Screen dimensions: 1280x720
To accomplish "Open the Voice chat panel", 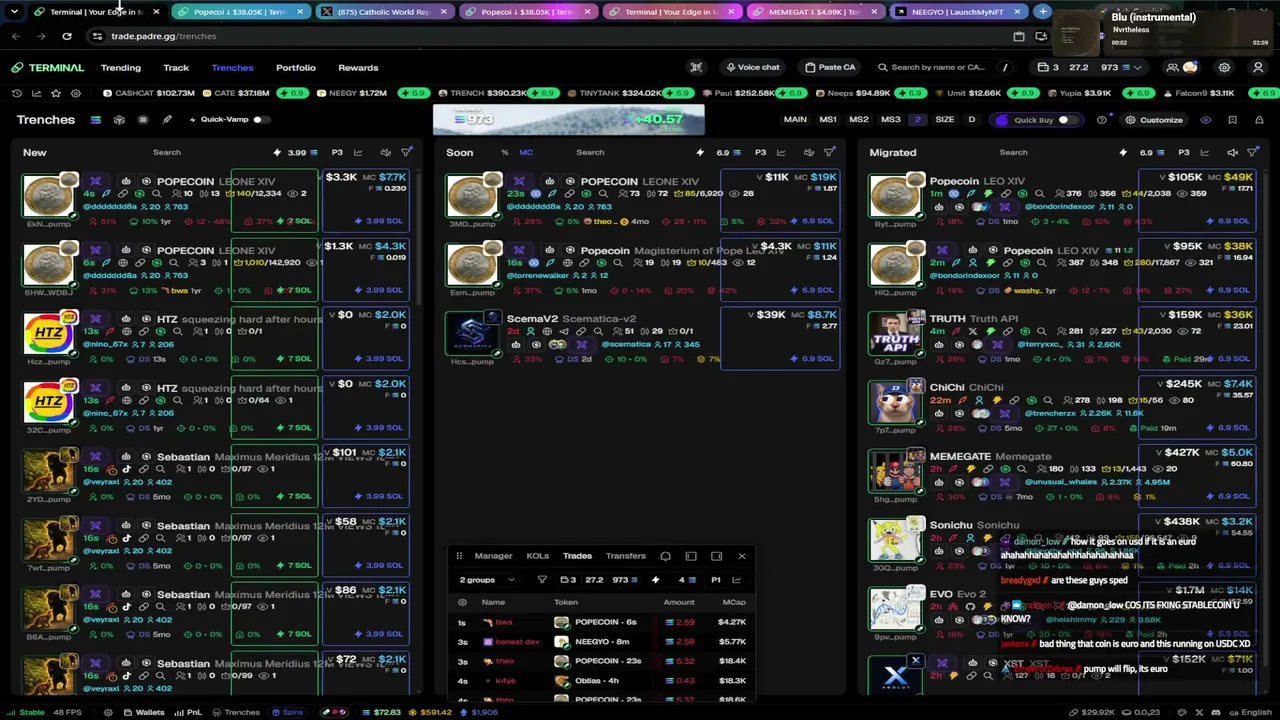I will pos(751,67).
